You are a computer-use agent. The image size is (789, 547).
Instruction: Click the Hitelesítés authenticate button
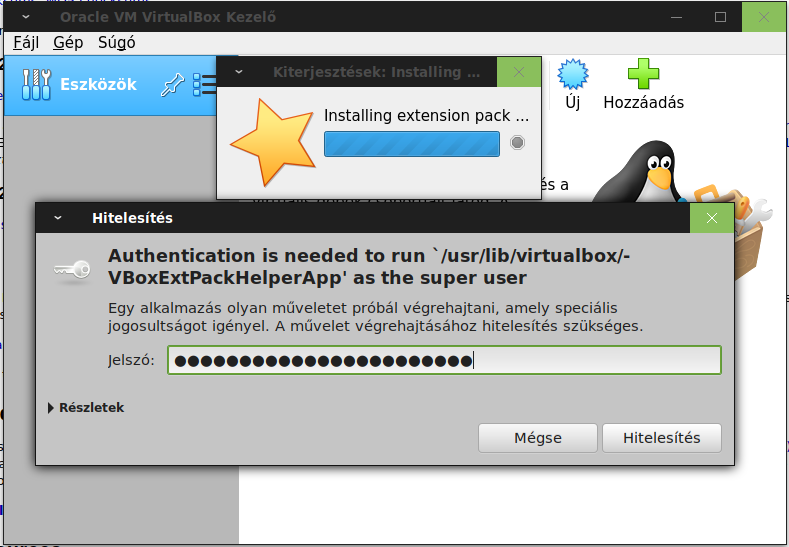[662, 438]
